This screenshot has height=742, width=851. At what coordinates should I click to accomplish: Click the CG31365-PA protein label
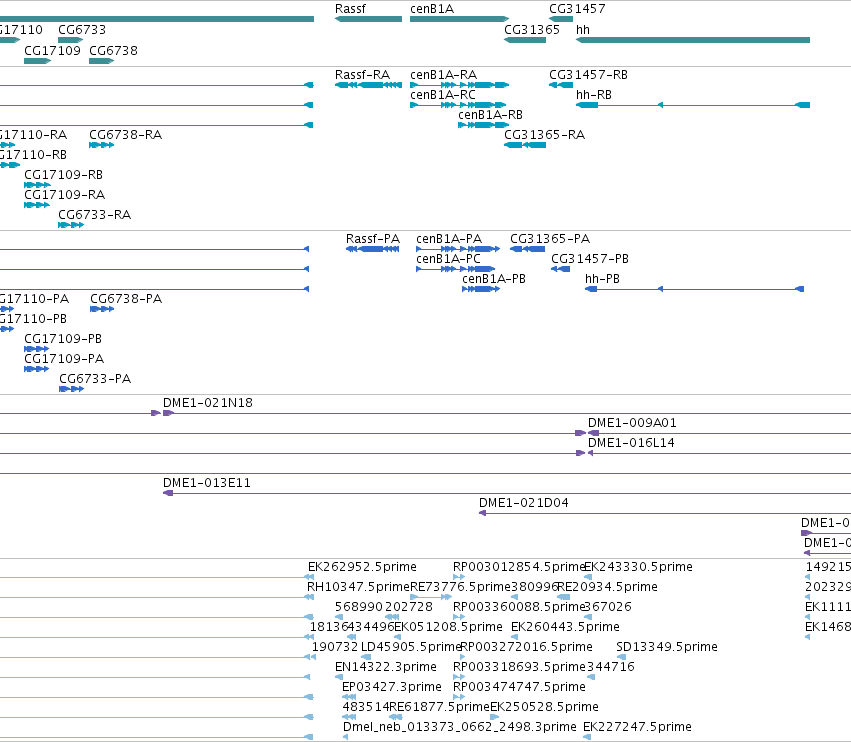[x=550, y=239]
